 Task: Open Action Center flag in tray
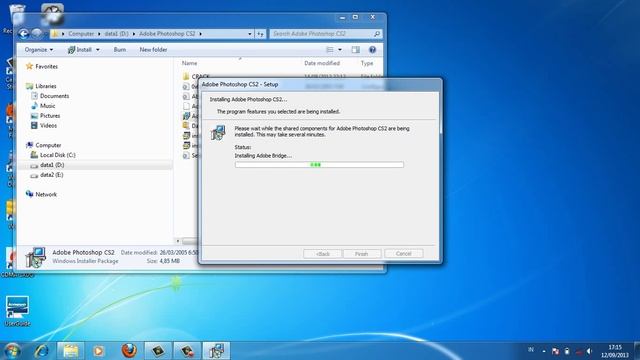click(555, 351)
